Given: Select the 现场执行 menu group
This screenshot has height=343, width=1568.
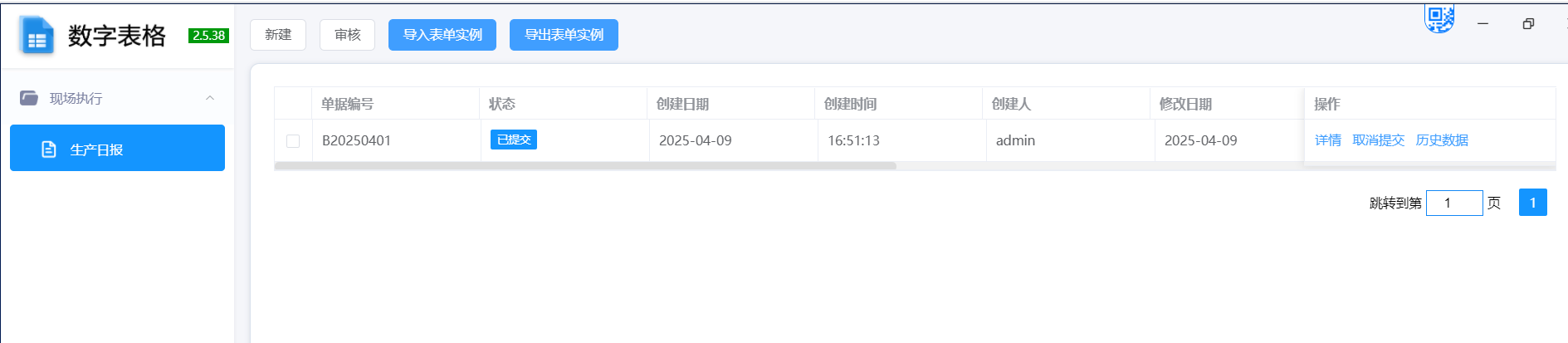Looking at the screenshot, I should tap(117, 98).
